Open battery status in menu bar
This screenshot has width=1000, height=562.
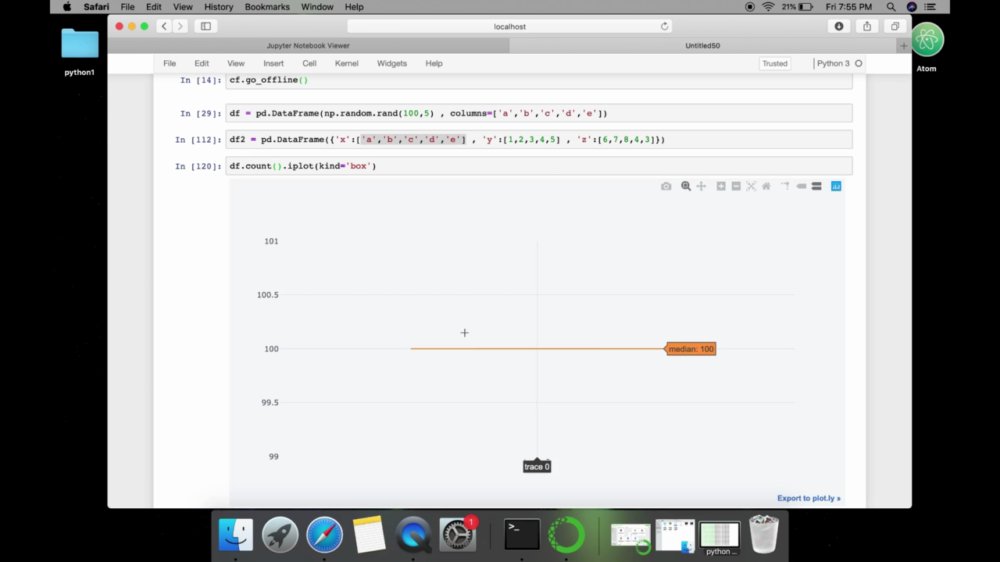click(x=798, y=7)
